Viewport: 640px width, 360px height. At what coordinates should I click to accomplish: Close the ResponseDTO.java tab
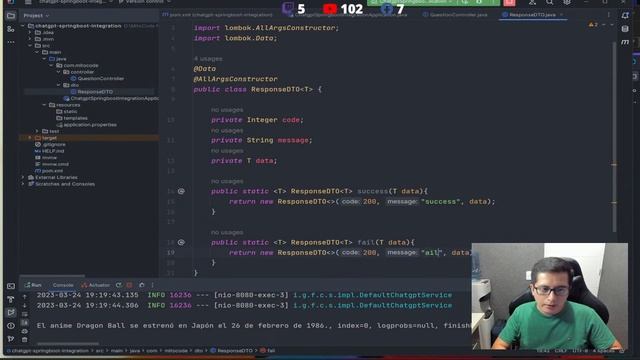tap(561, 15)
